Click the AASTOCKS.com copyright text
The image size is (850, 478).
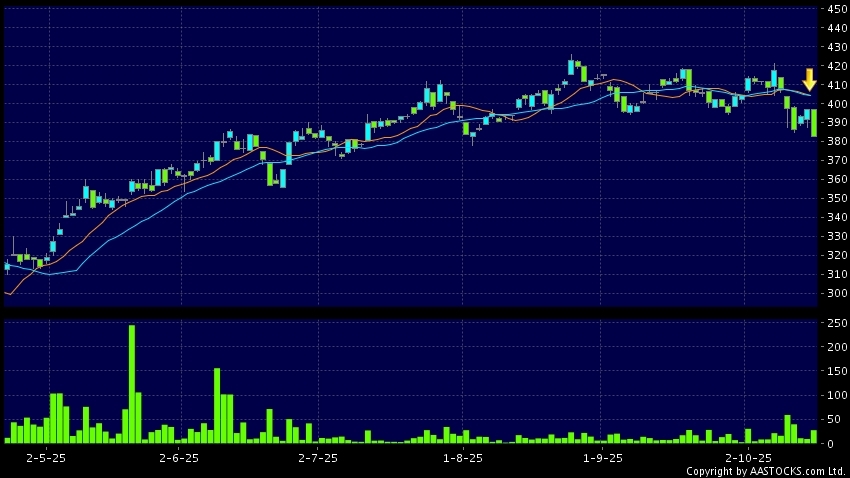click(765, 471)
